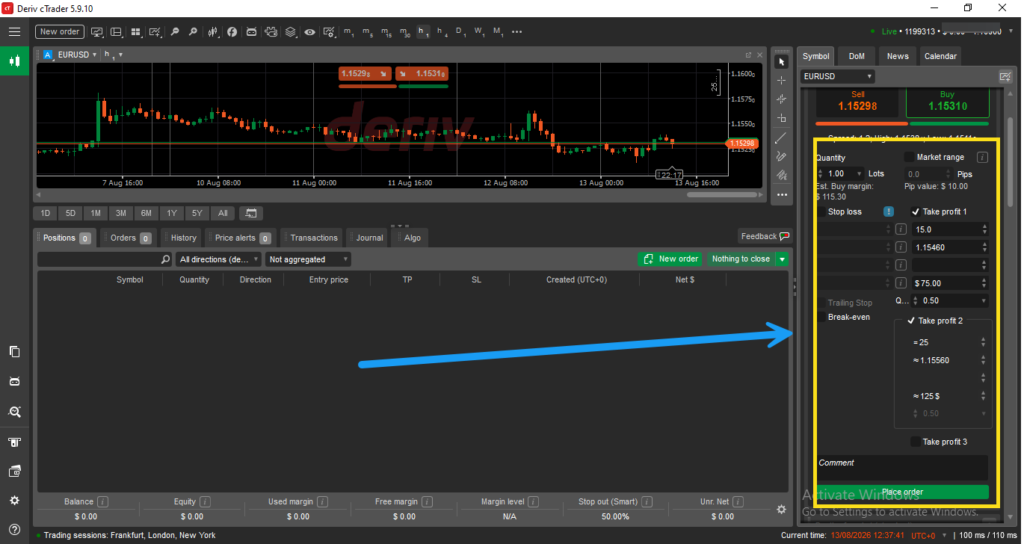Click the New order toolbar button
Viewport: 1024px width, 544px height.
click(59, 31)
